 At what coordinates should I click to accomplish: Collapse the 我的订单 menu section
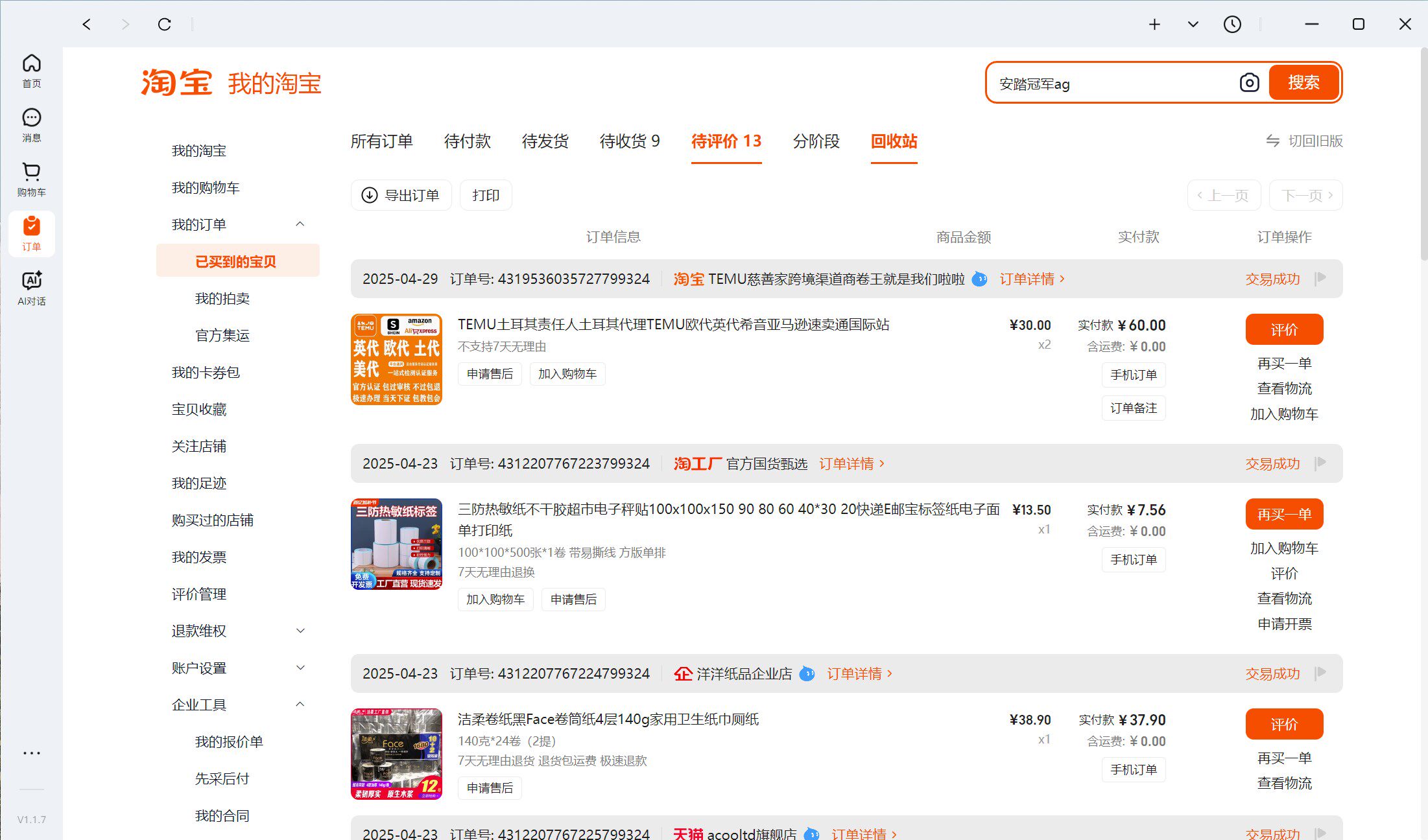point(300,224)
